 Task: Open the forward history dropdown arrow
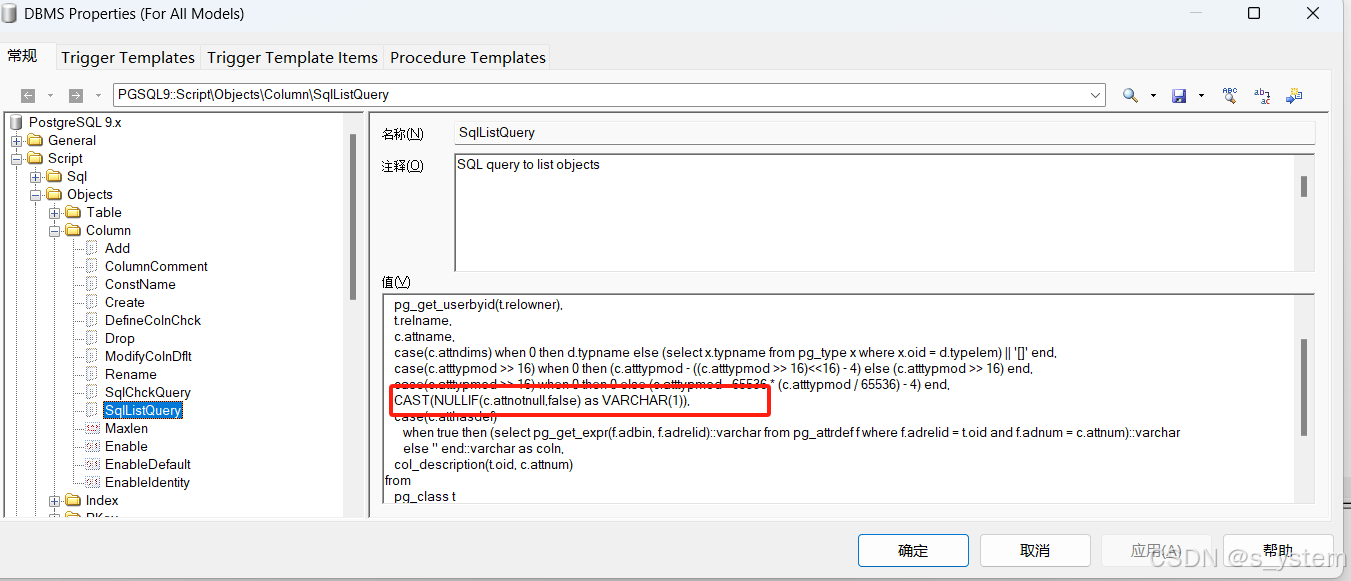coord(98,96)
